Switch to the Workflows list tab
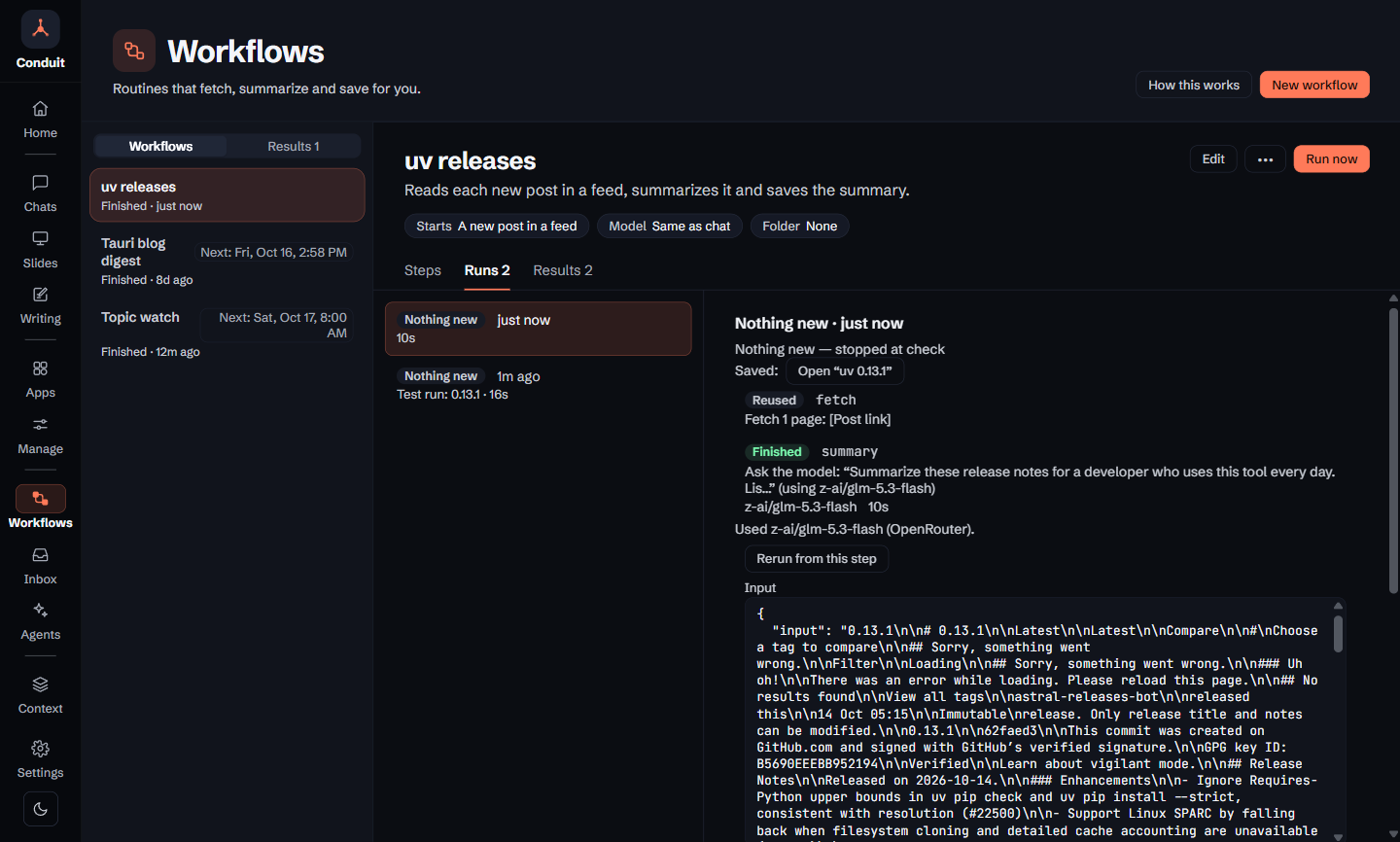 point(160,146)
